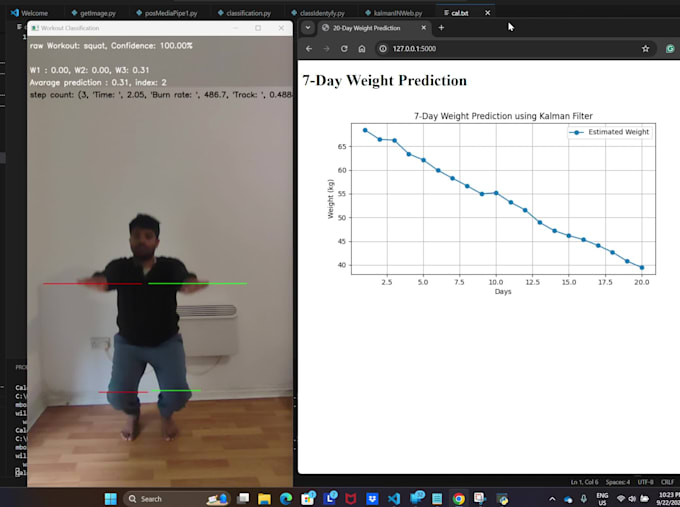Switch to the Welcome tab in VS Code
Viewport: 680px width, 507px height.
[29, 13]
